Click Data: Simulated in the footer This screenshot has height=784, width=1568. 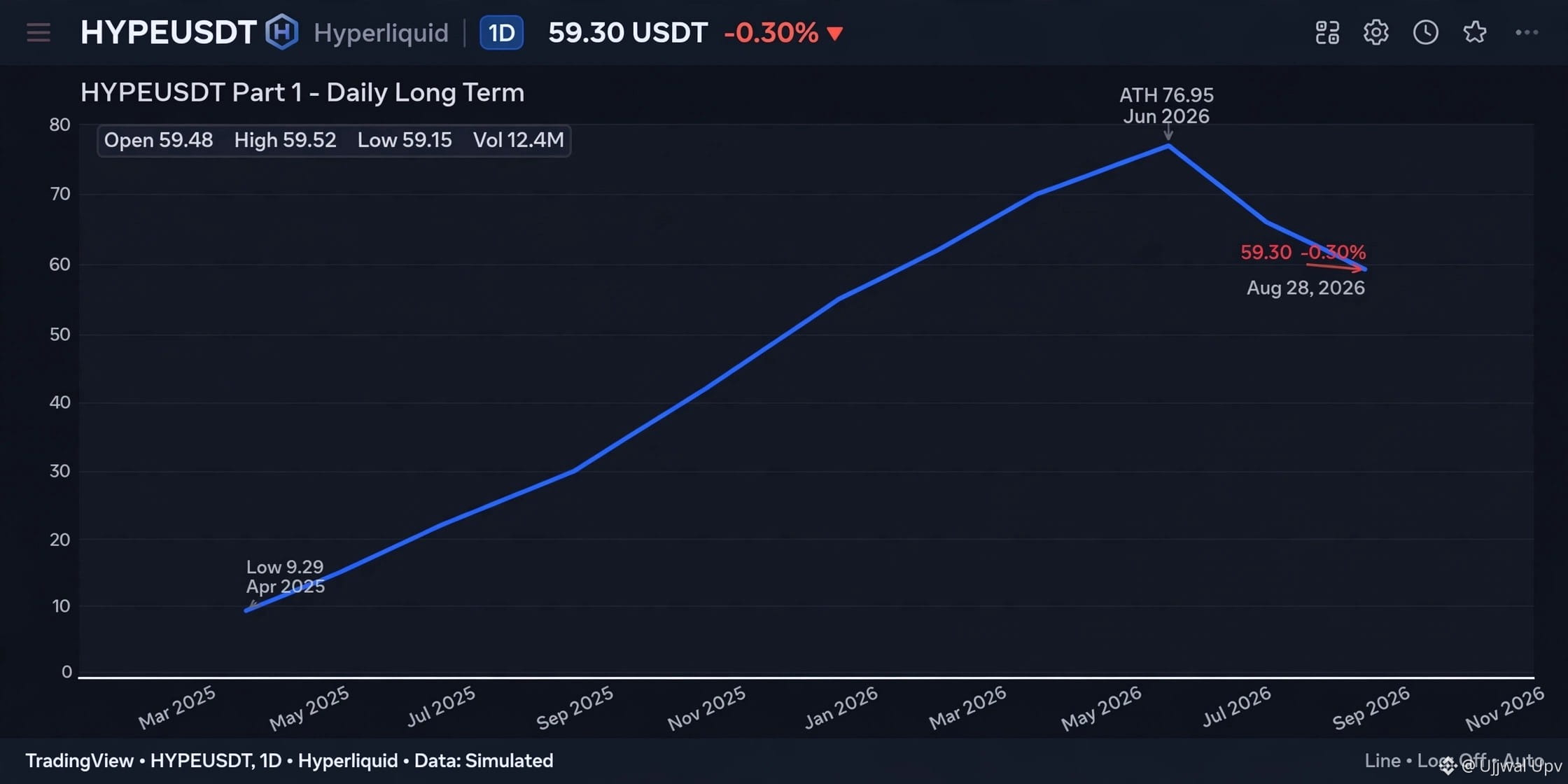pos(484,761)
